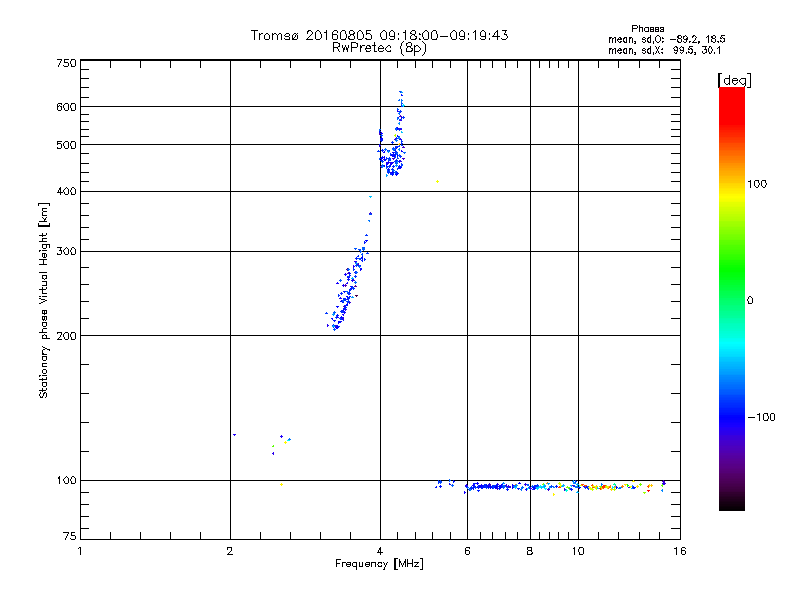Click the 'mean, sd,X: 99.5, 30.1' text

[664, 51]
